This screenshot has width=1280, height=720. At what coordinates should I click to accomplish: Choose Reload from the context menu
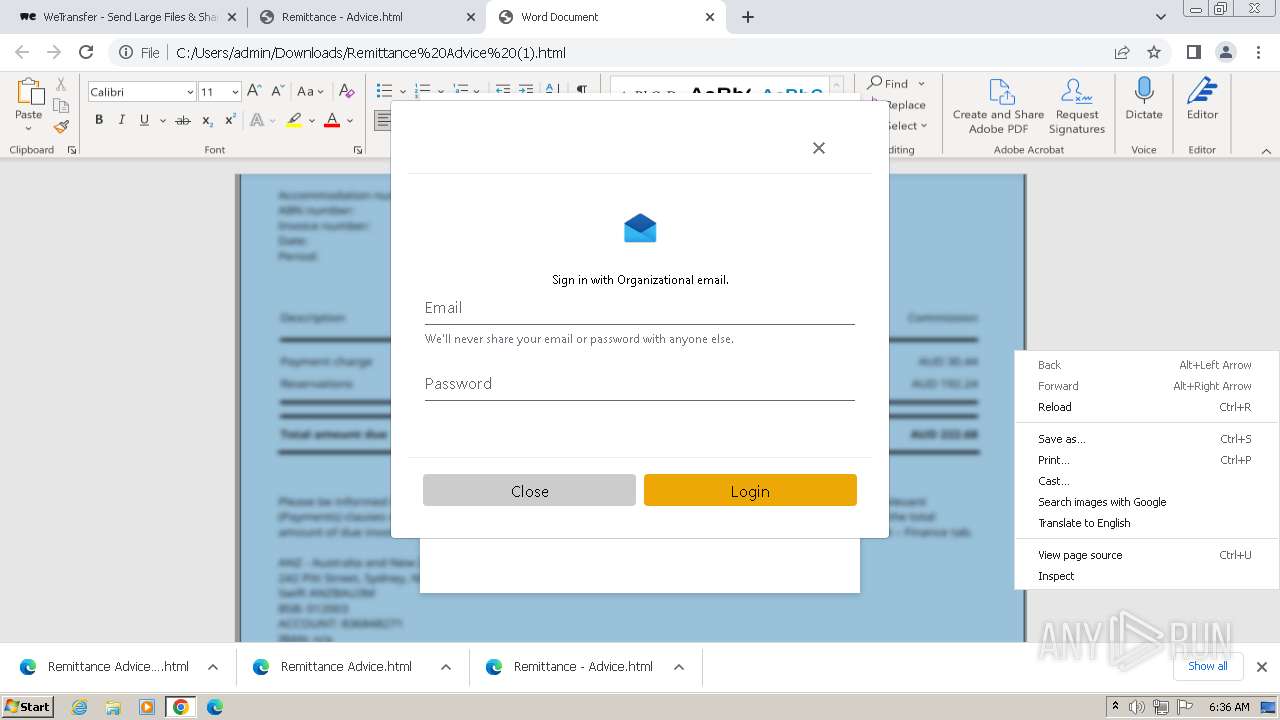point(1147,407)
